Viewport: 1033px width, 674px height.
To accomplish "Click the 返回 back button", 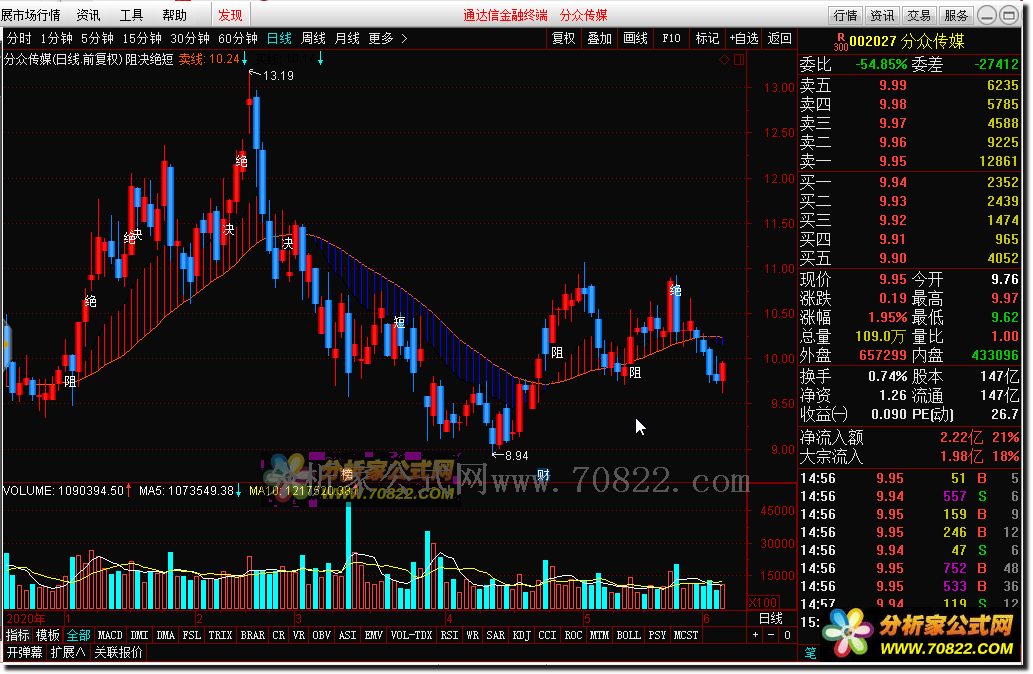I will point(780,39).
